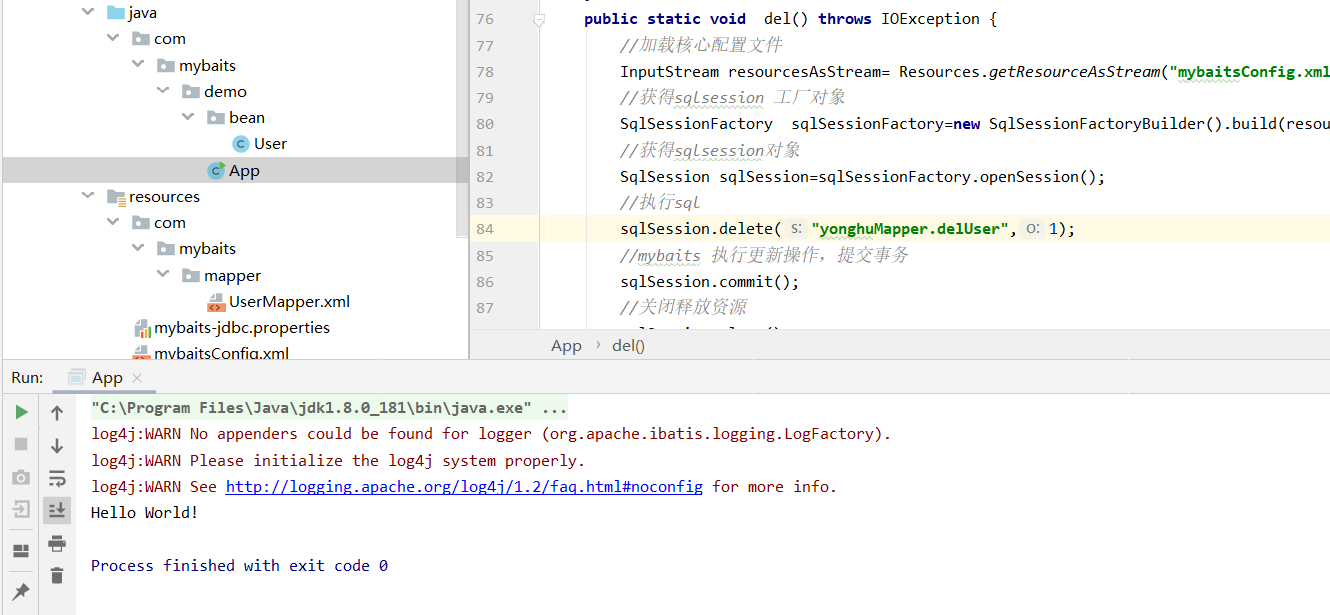
Task: Click line number 78 in gutter
Action: click(485, 72)
